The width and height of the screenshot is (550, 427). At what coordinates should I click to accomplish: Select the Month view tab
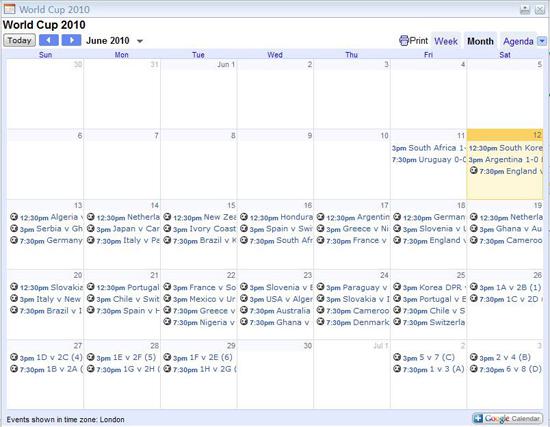point(480,41)
